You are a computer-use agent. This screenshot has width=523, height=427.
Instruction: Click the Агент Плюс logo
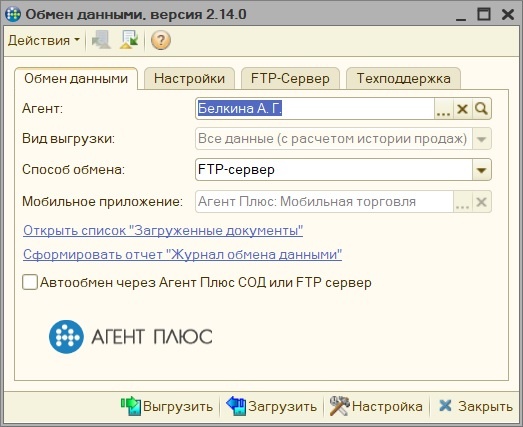(131, 336)
